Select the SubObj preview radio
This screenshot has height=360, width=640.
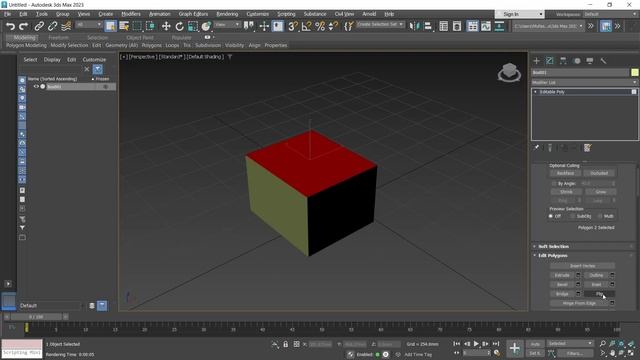pos(572,216)
